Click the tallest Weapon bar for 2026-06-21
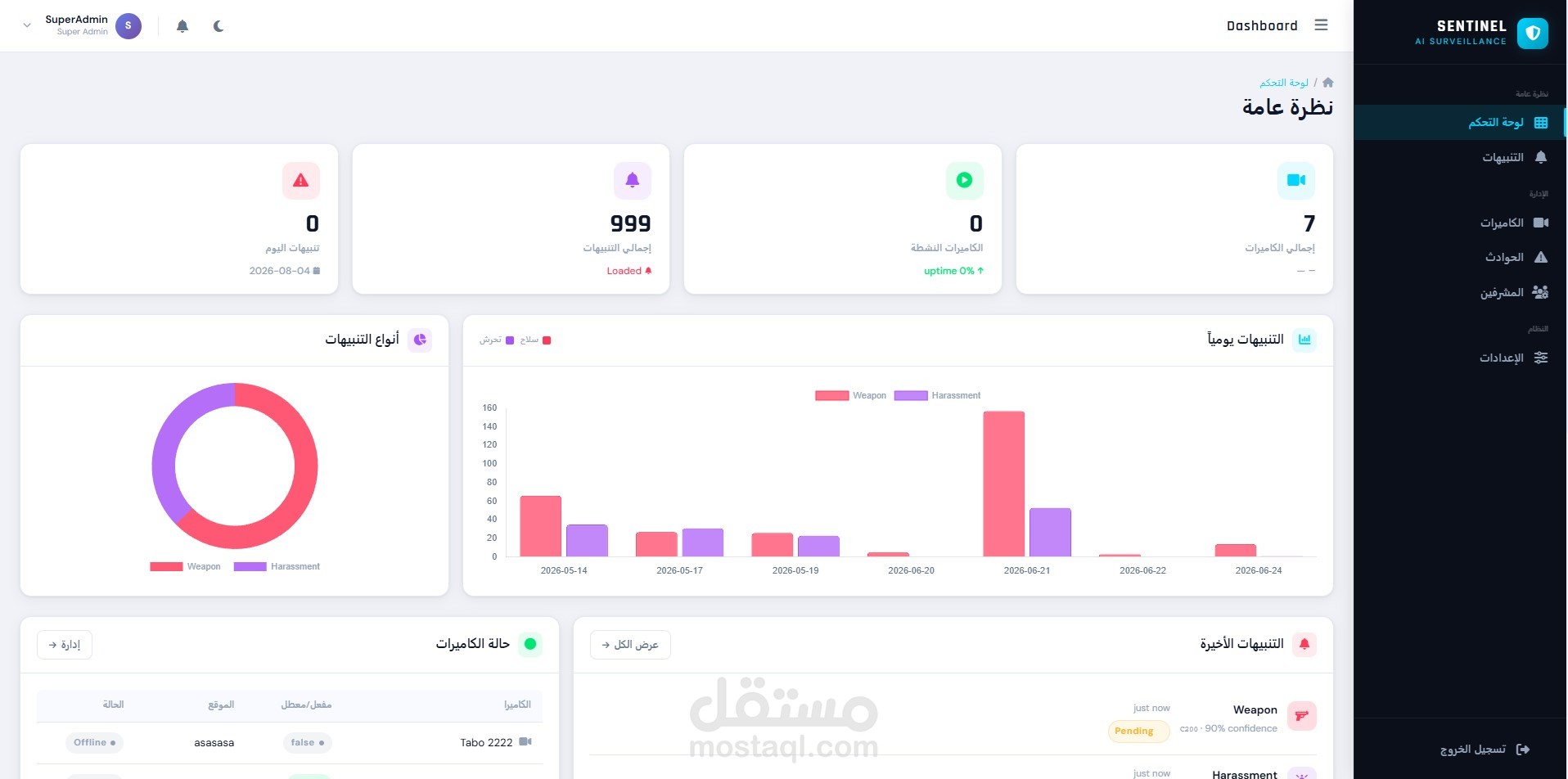The width and height of the screenshot is (1568, 779). [x=1003, y=484]
